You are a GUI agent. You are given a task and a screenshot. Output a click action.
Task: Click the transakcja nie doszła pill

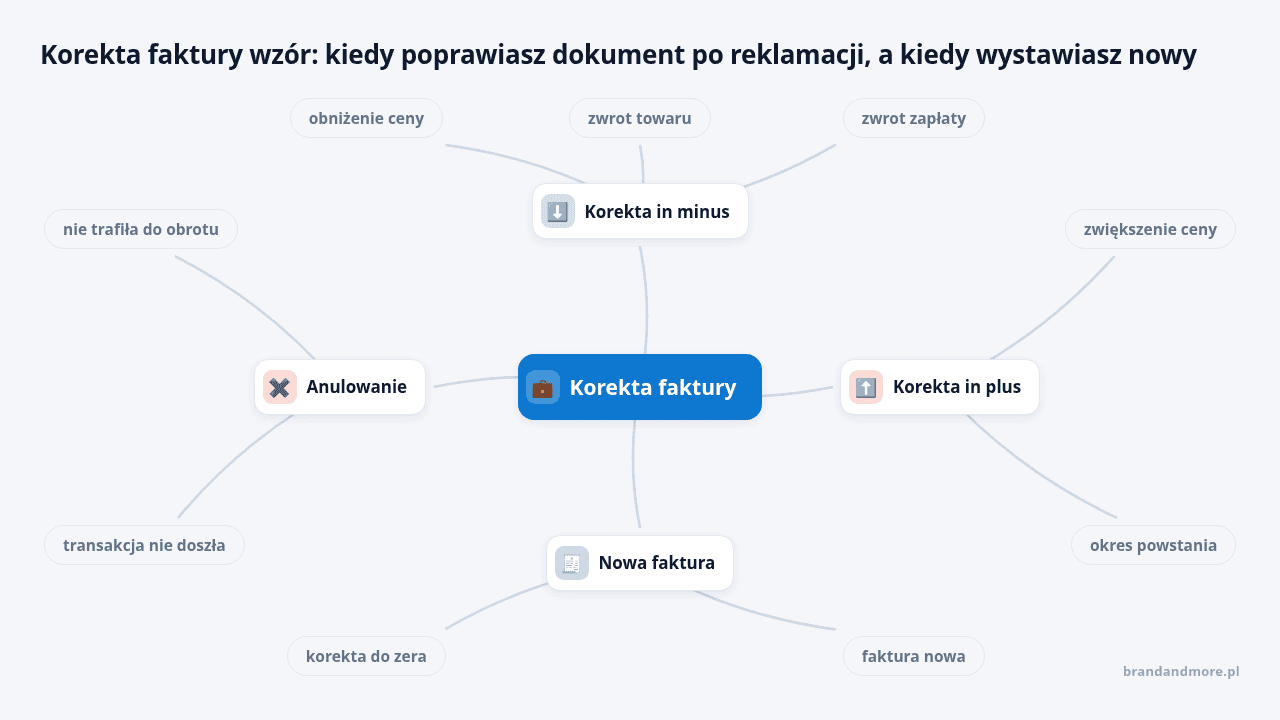pos(144,545)
